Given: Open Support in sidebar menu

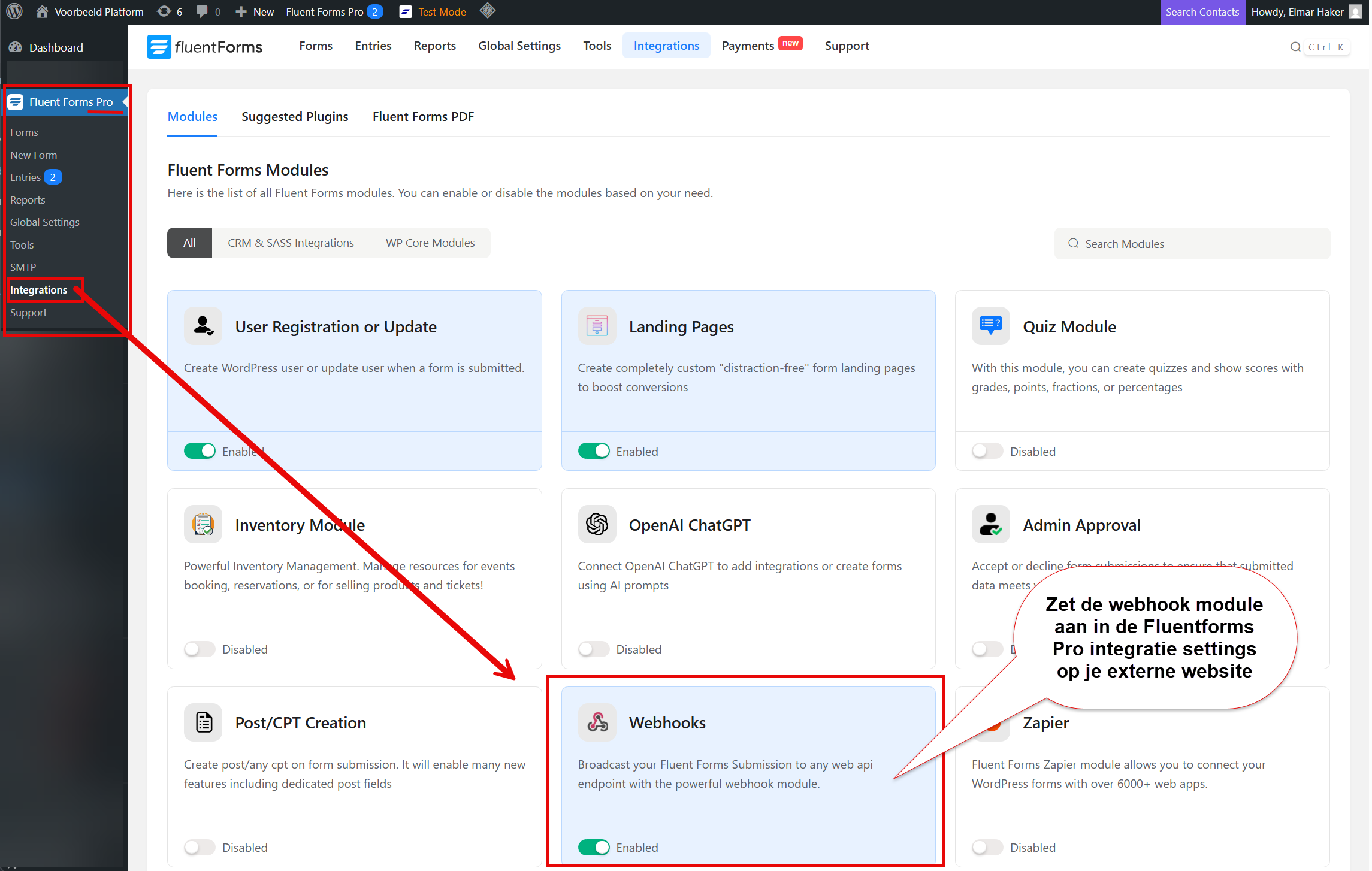Looking at the screenshot, I should [28, 313].
